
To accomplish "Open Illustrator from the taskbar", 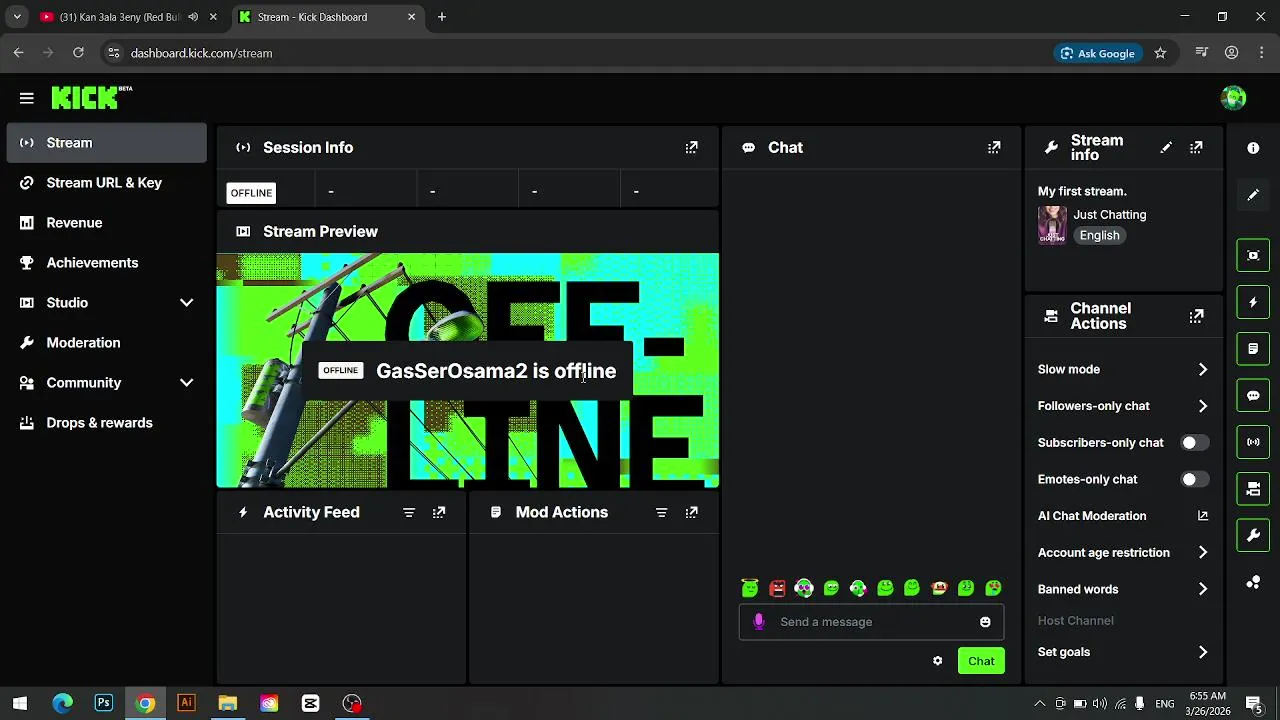I will coord(186,703).
